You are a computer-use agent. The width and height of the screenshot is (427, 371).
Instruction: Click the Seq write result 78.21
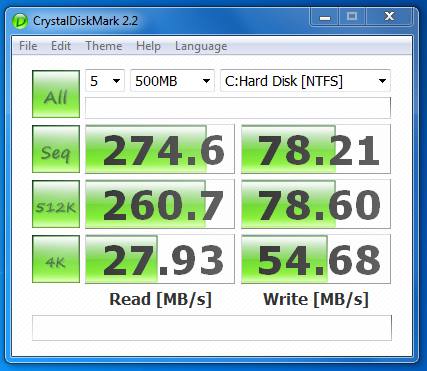316,149
